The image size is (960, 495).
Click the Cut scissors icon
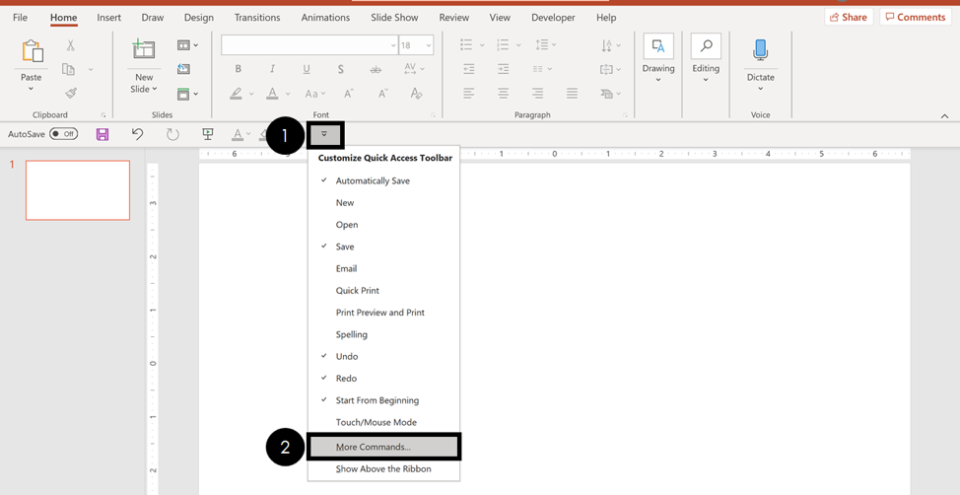(70, 45)
